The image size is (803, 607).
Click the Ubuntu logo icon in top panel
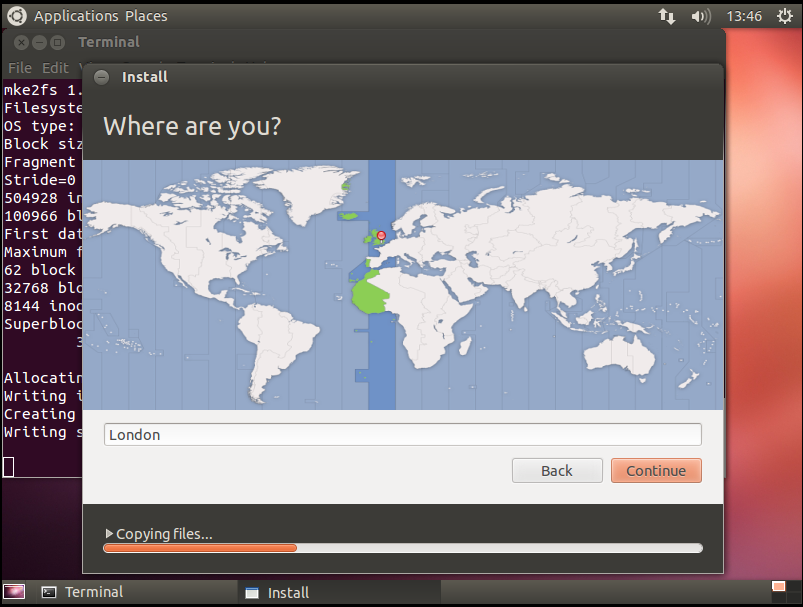click(x=17, y=15)
